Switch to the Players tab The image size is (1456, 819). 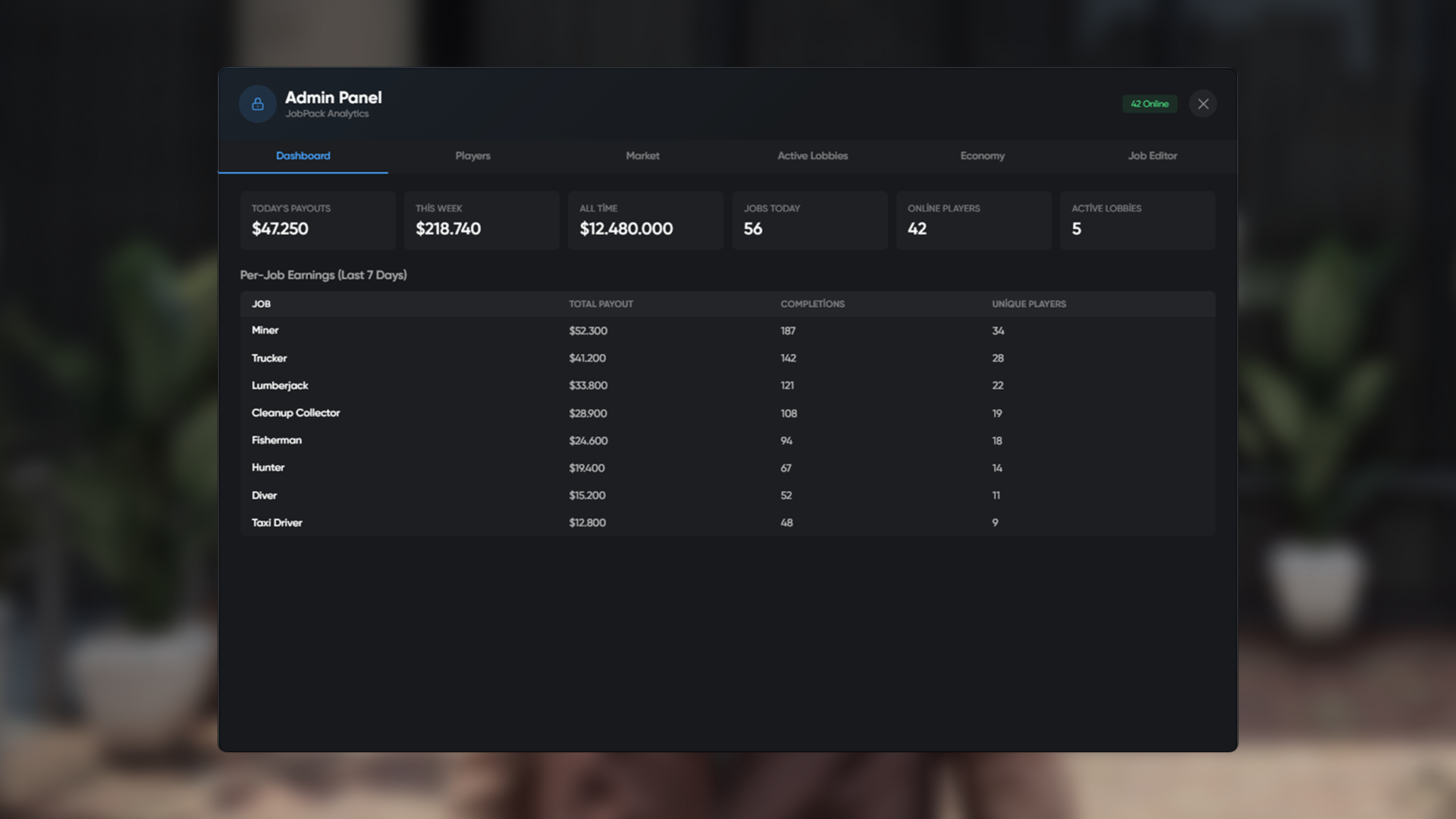(472, 155)
